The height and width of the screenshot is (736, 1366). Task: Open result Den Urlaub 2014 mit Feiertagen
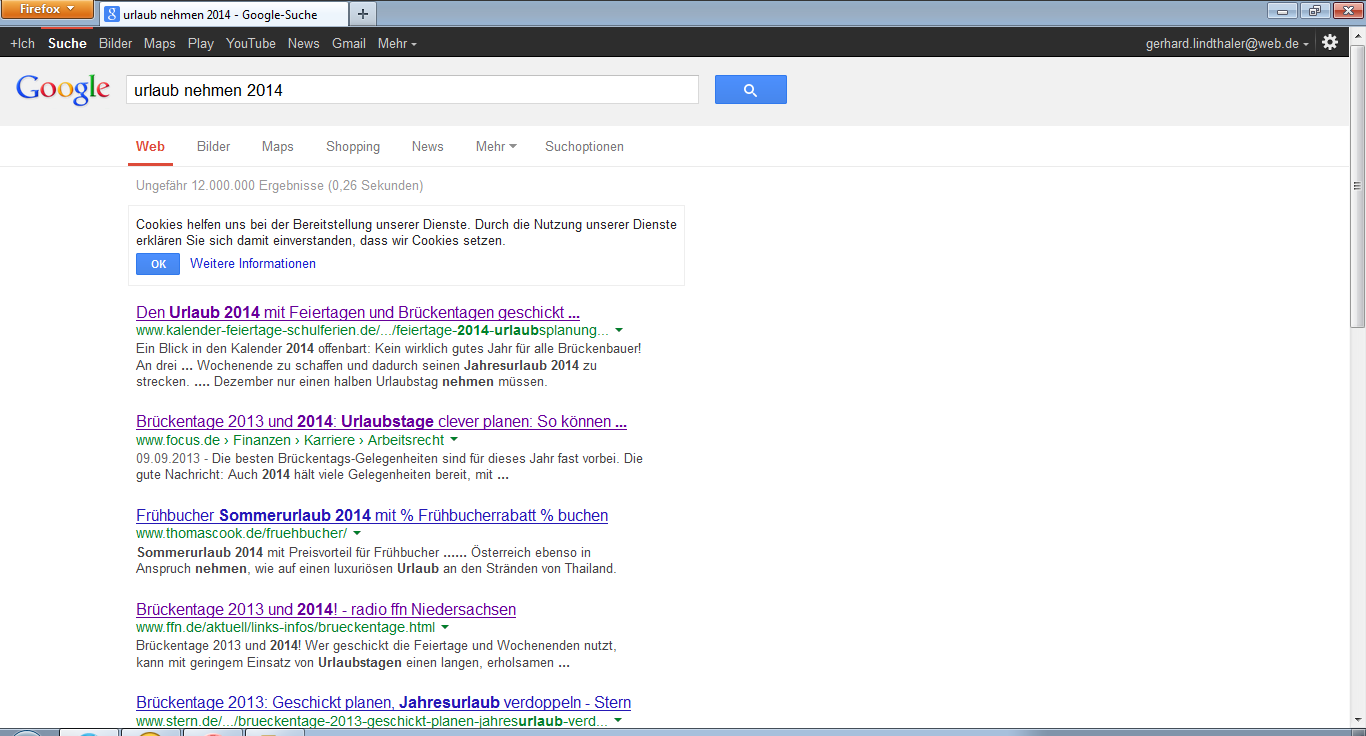pyautogui.click(x=358, y=312)
